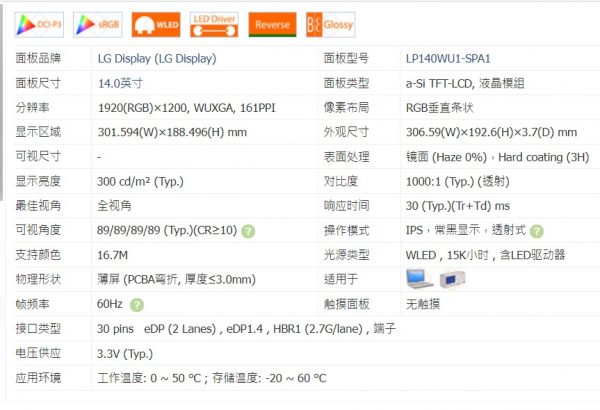Select the 30 pins eDP interface value
The width and height of the screenshot is (600, 410).
[x=246, y=329]
